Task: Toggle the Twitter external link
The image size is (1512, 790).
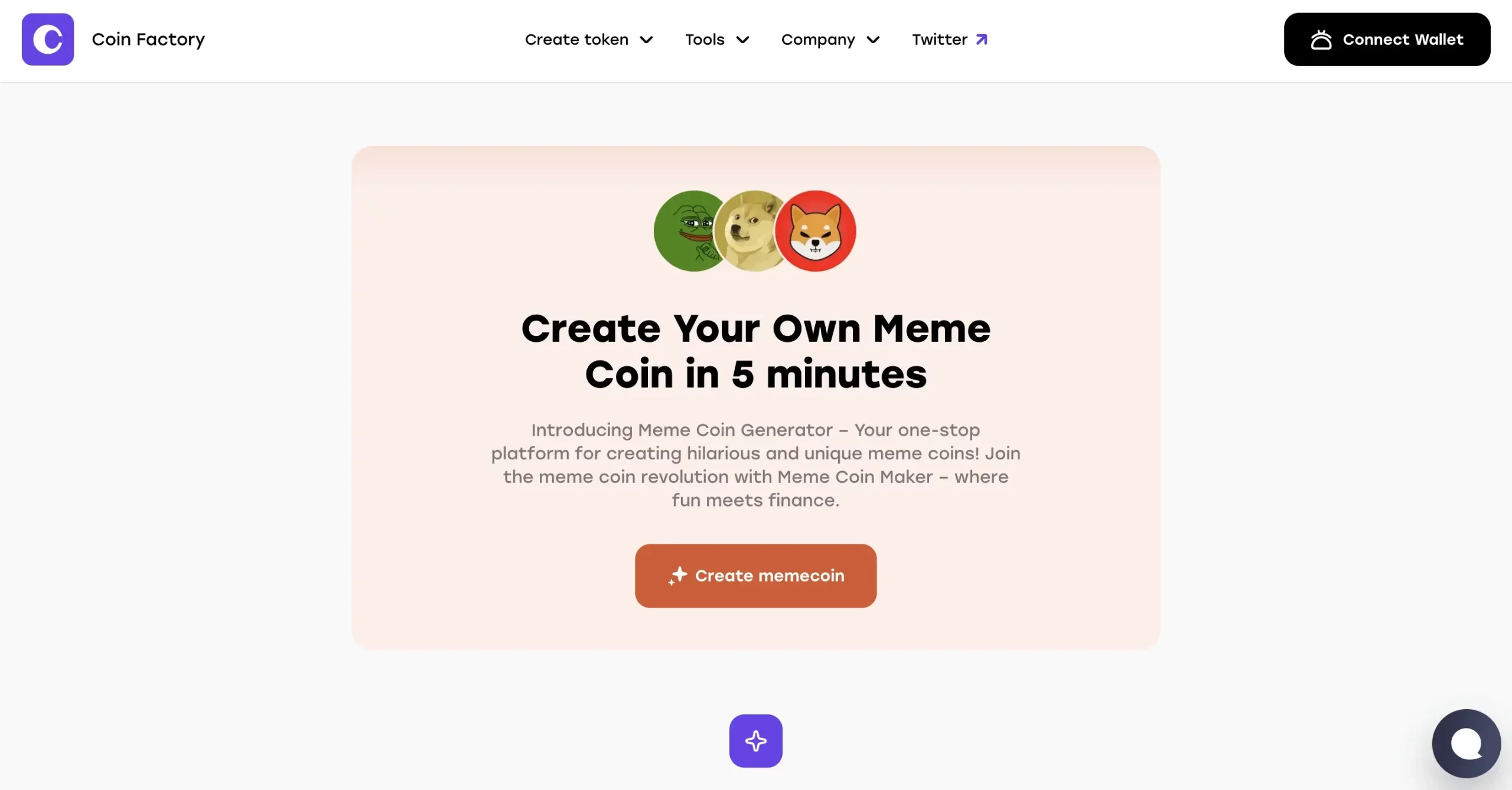Action: pyautogui.click(x=949, y=39)
